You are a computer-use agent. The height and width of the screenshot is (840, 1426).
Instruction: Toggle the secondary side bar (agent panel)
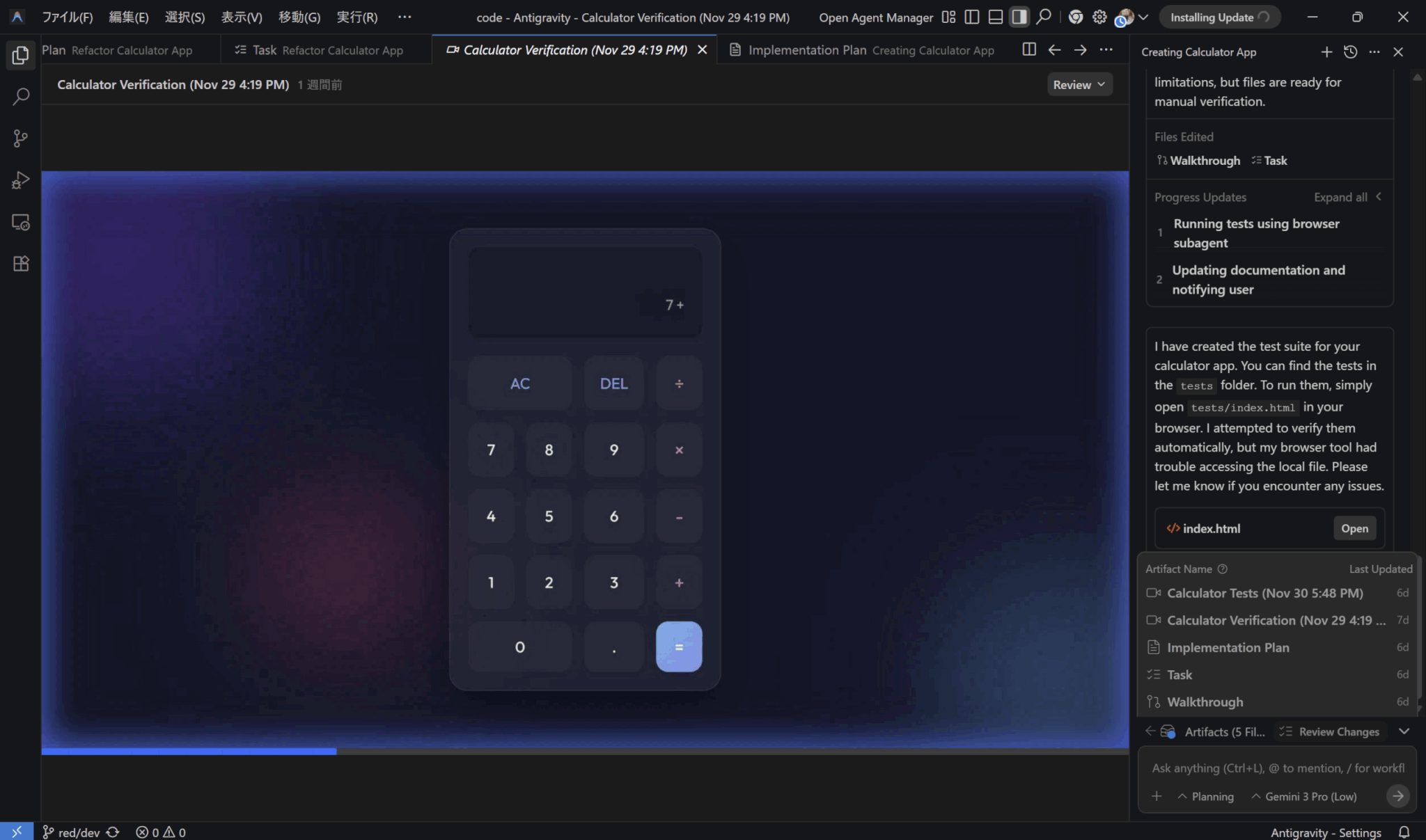[x=1019, y=17]
